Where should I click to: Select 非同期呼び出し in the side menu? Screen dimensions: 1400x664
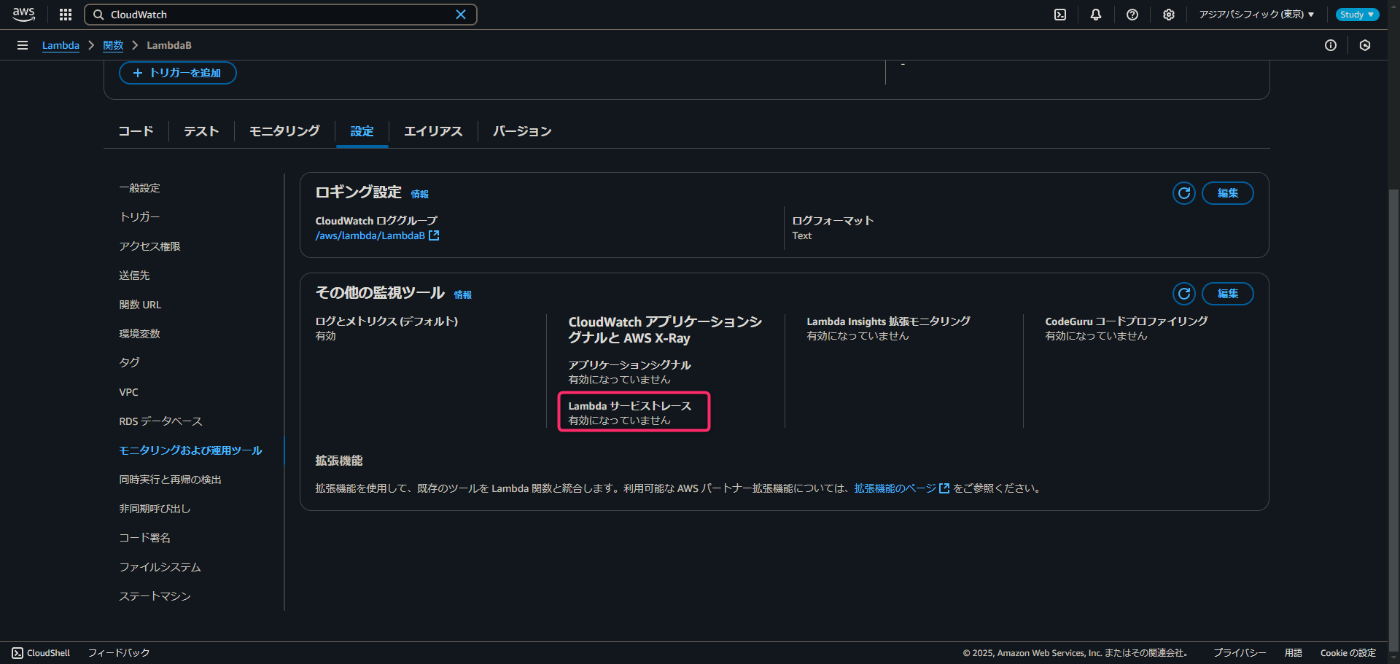pyautogui.click(x=154, y=508)
